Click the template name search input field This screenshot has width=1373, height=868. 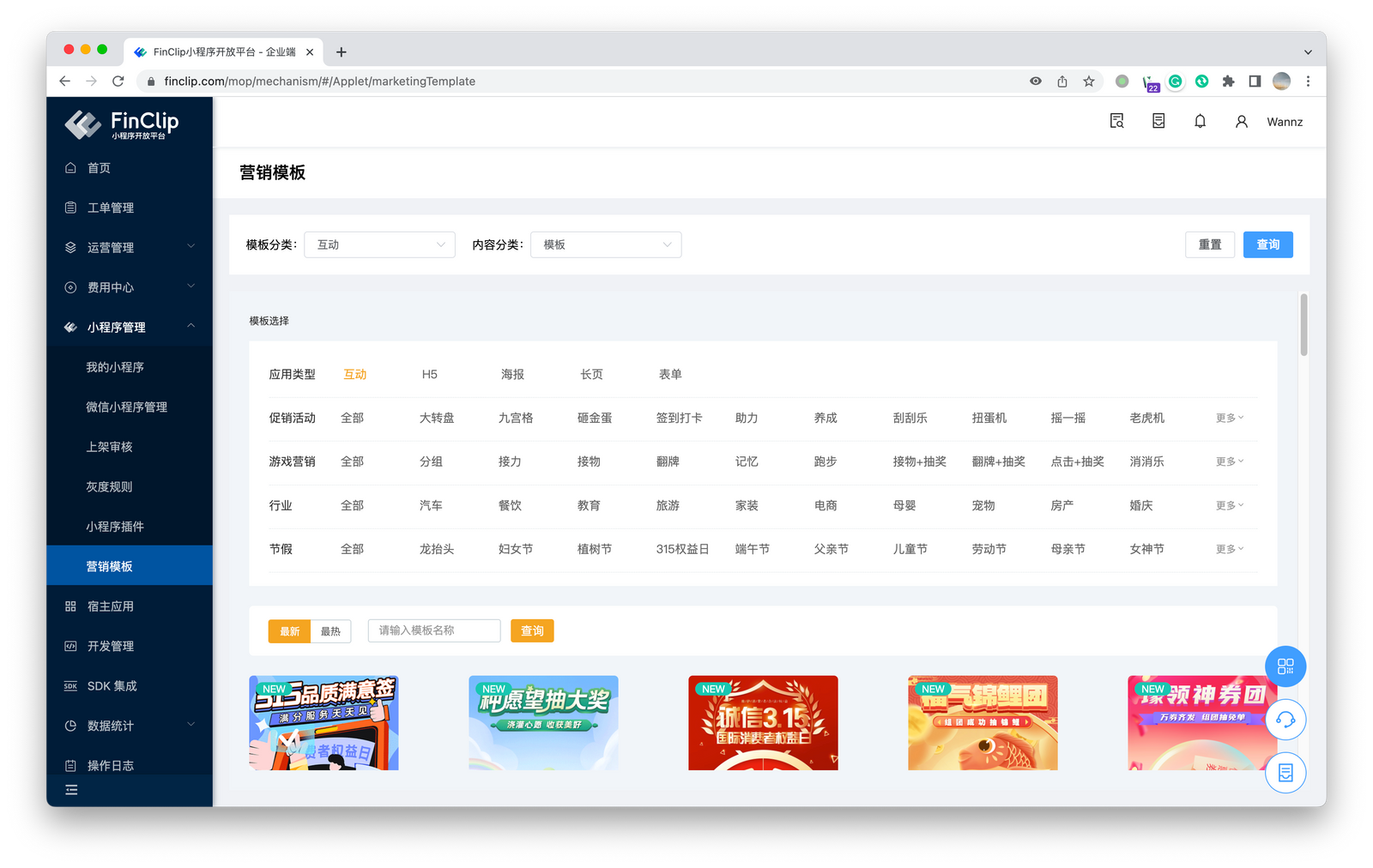433,630
